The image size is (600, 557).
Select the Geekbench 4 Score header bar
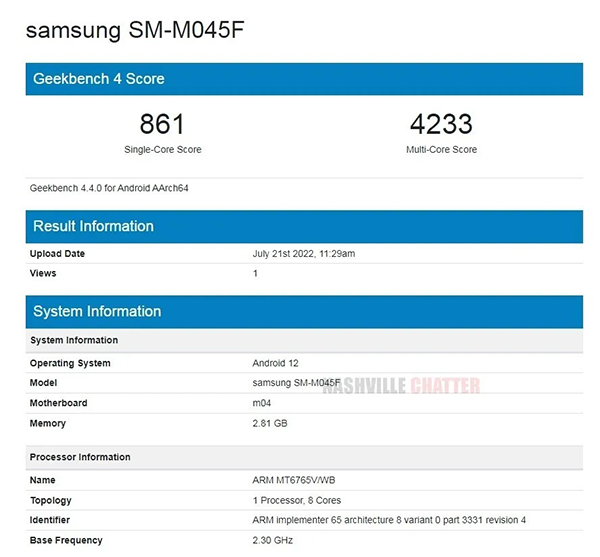304,79
